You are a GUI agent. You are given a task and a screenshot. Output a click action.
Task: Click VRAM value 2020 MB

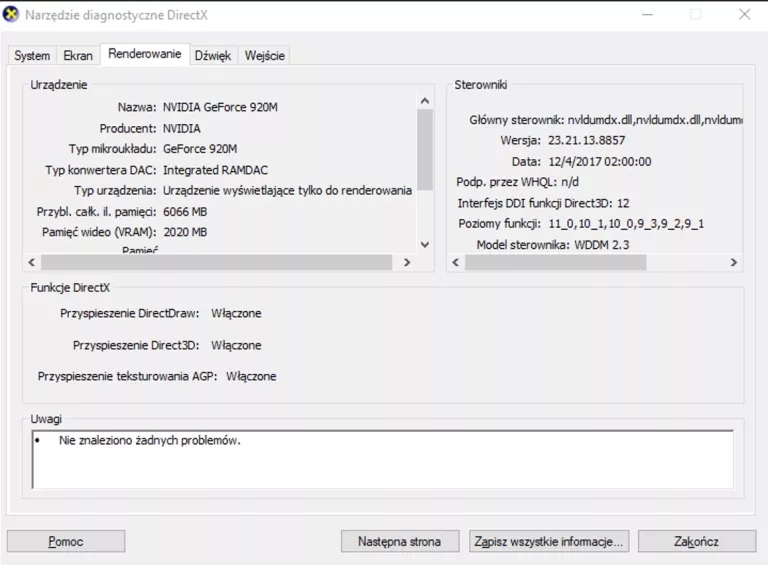click(185, 232)
